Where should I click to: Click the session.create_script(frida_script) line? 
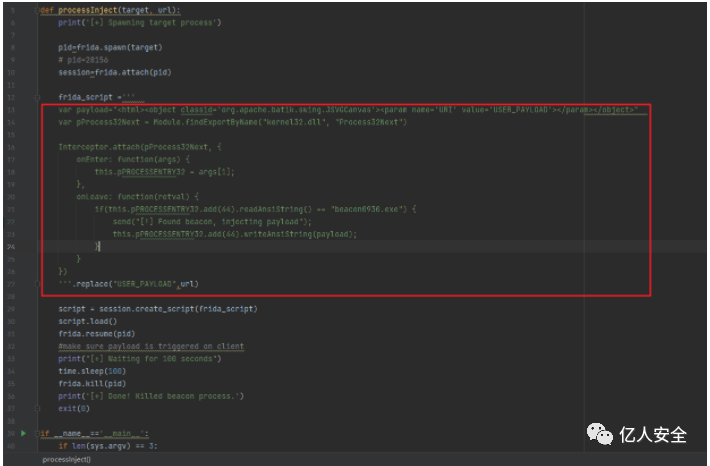158,309
